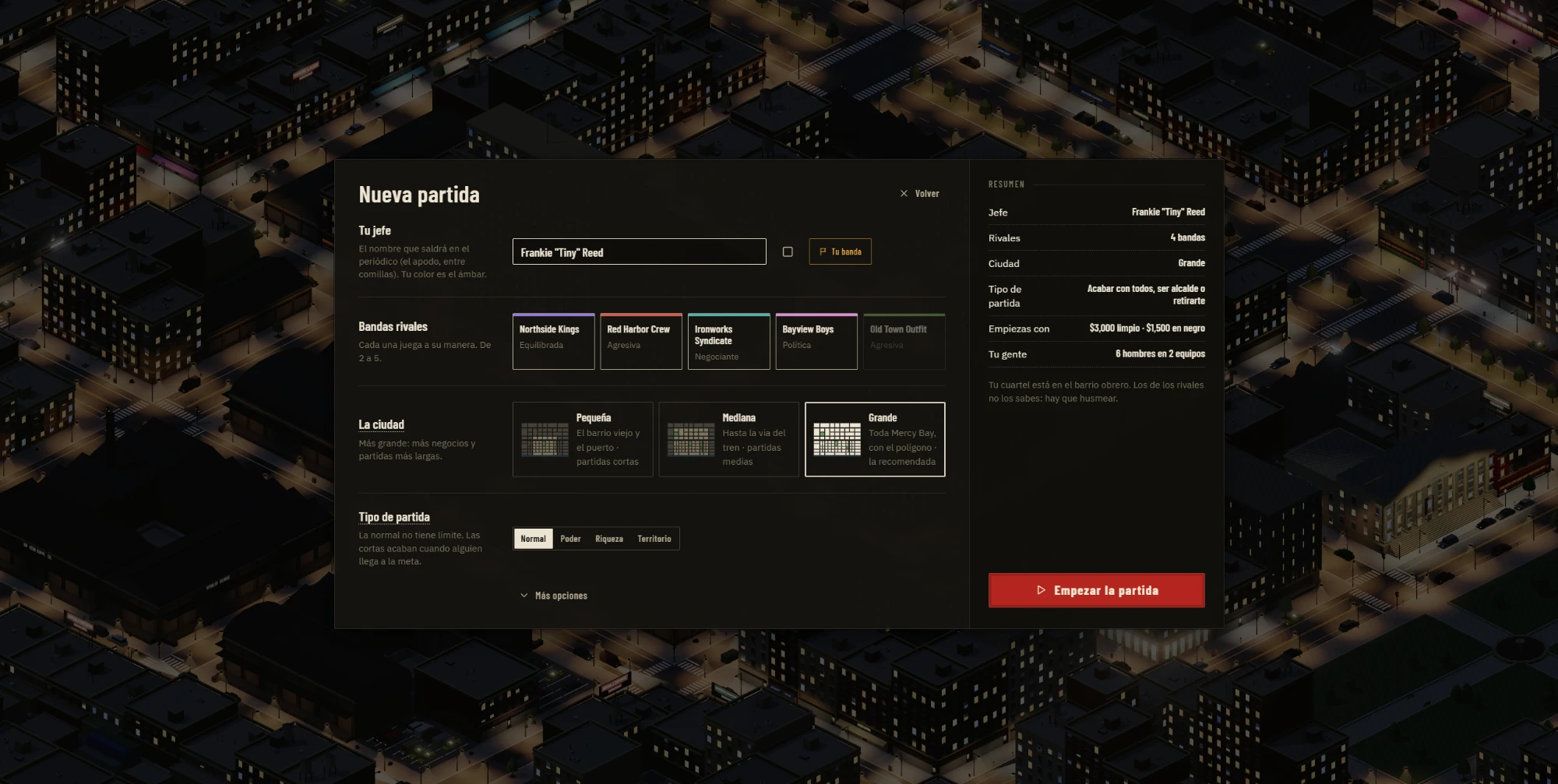Select the Riqueza game type
1558x784 pixels.
[609, 539]
